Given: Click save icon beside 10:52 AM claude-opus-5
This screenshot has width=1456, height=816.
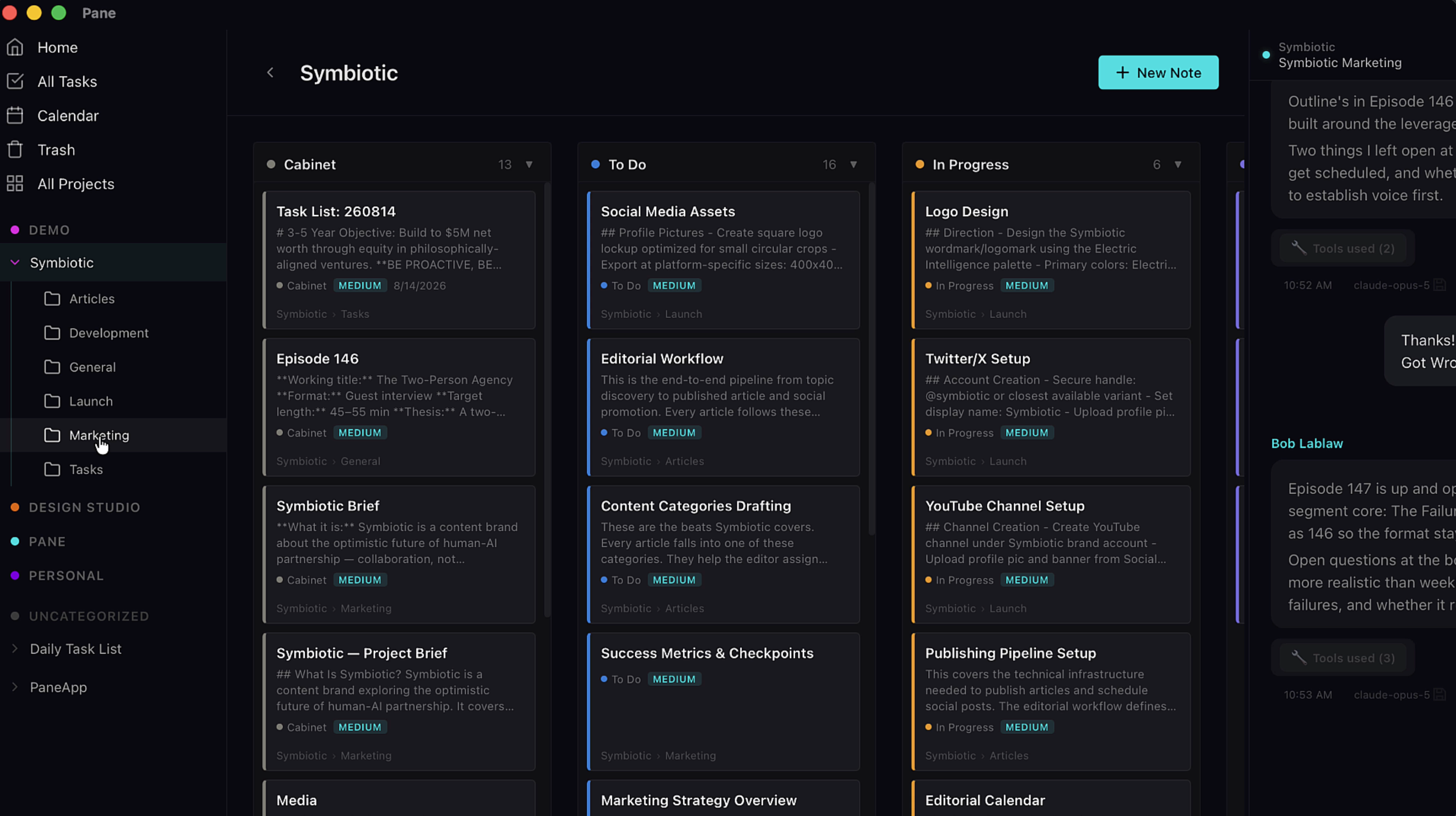Looking at the screenshot, I should 1439,285.
